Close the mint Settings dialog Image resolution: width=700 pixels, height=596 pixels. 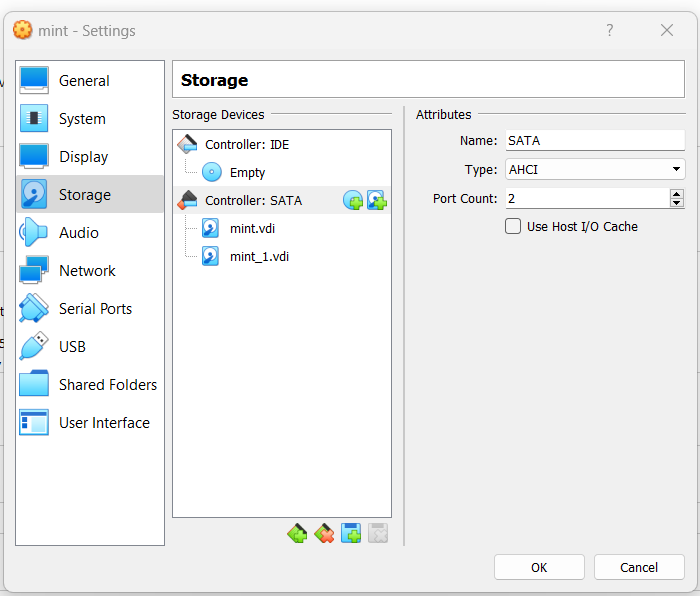[x=667, y=30]
